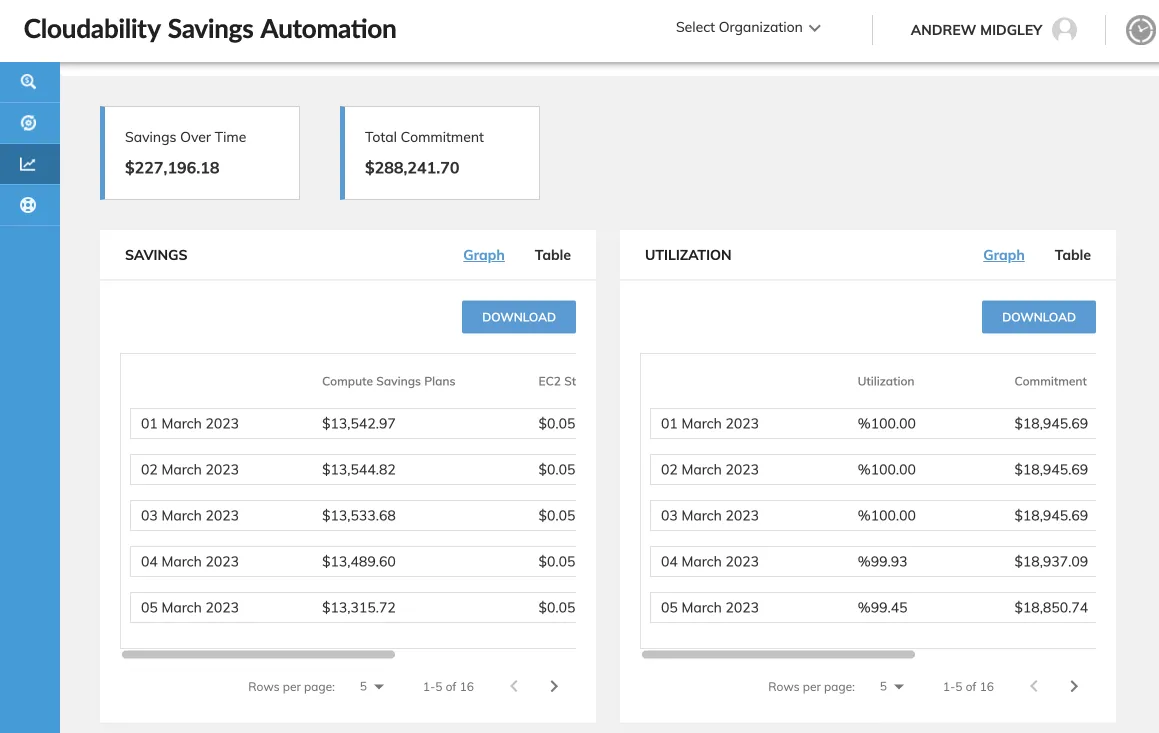The width and height of the screenshot is (1159, 733).
Task: Go to next page of Savings table
Action: tap(554, 686)
